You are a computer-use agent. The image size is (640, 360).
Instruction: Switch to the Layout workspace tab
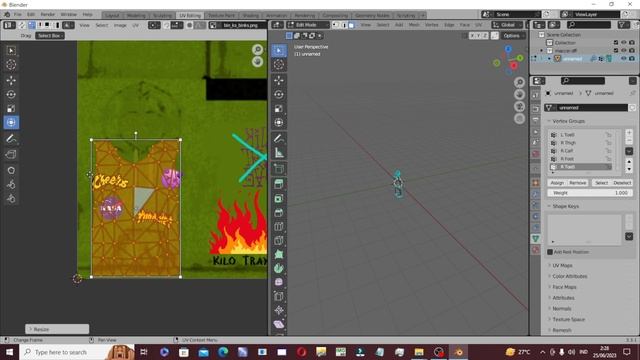[112, 15]
